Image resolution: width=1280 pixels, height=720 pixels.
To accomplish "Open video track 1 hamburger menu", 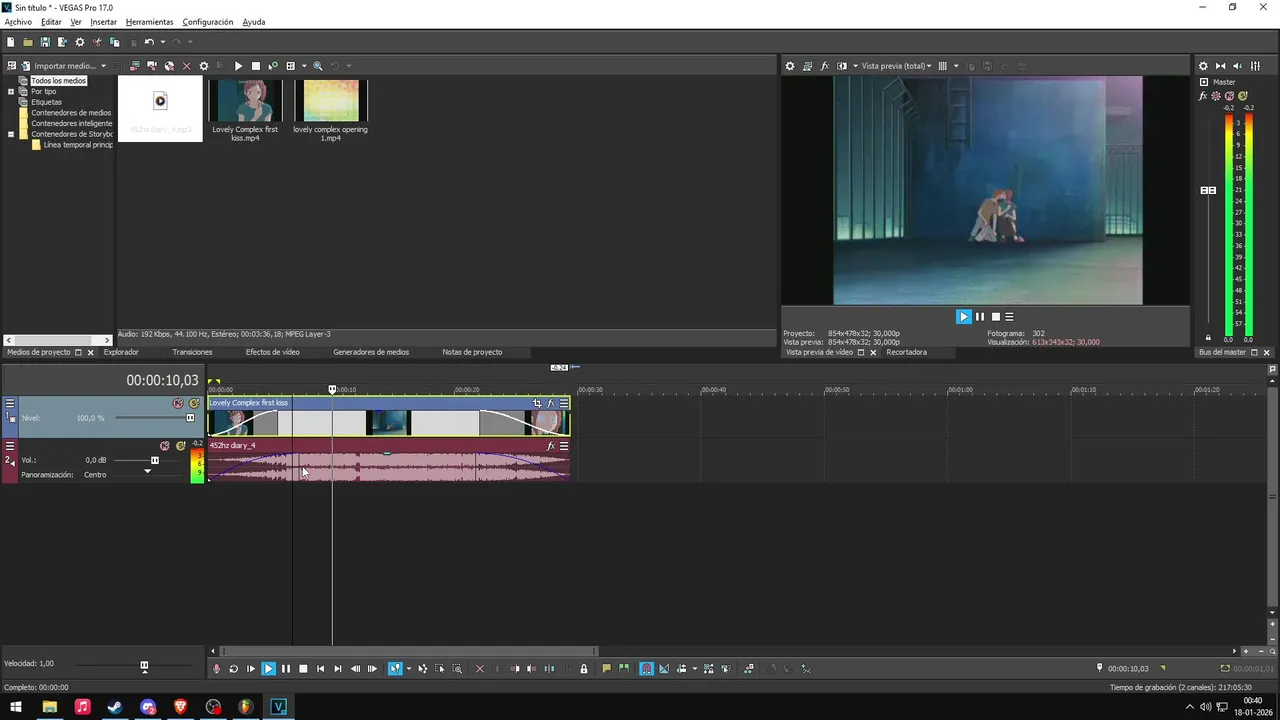I will click(10, 403).
